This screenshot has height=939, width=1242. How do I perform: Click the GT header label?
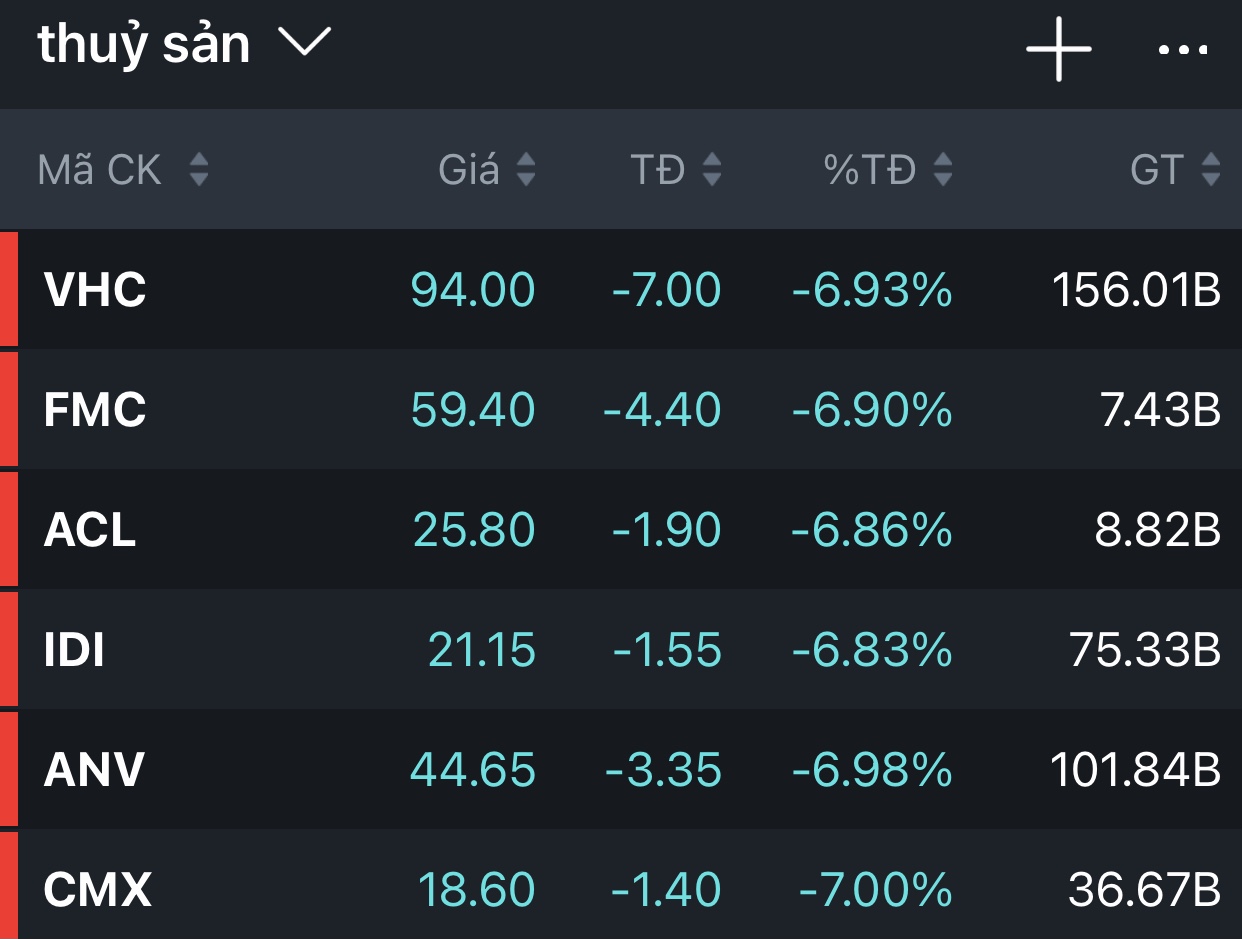1157,170
